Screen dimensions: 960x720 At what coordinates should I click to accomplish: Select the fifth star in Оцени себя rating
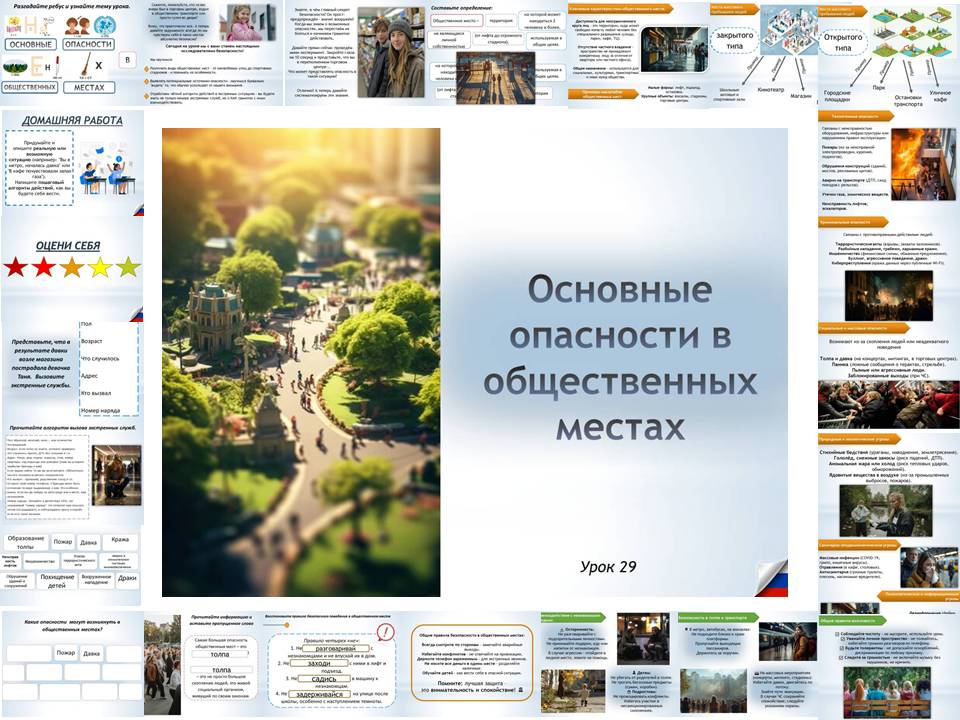(127, 267)
